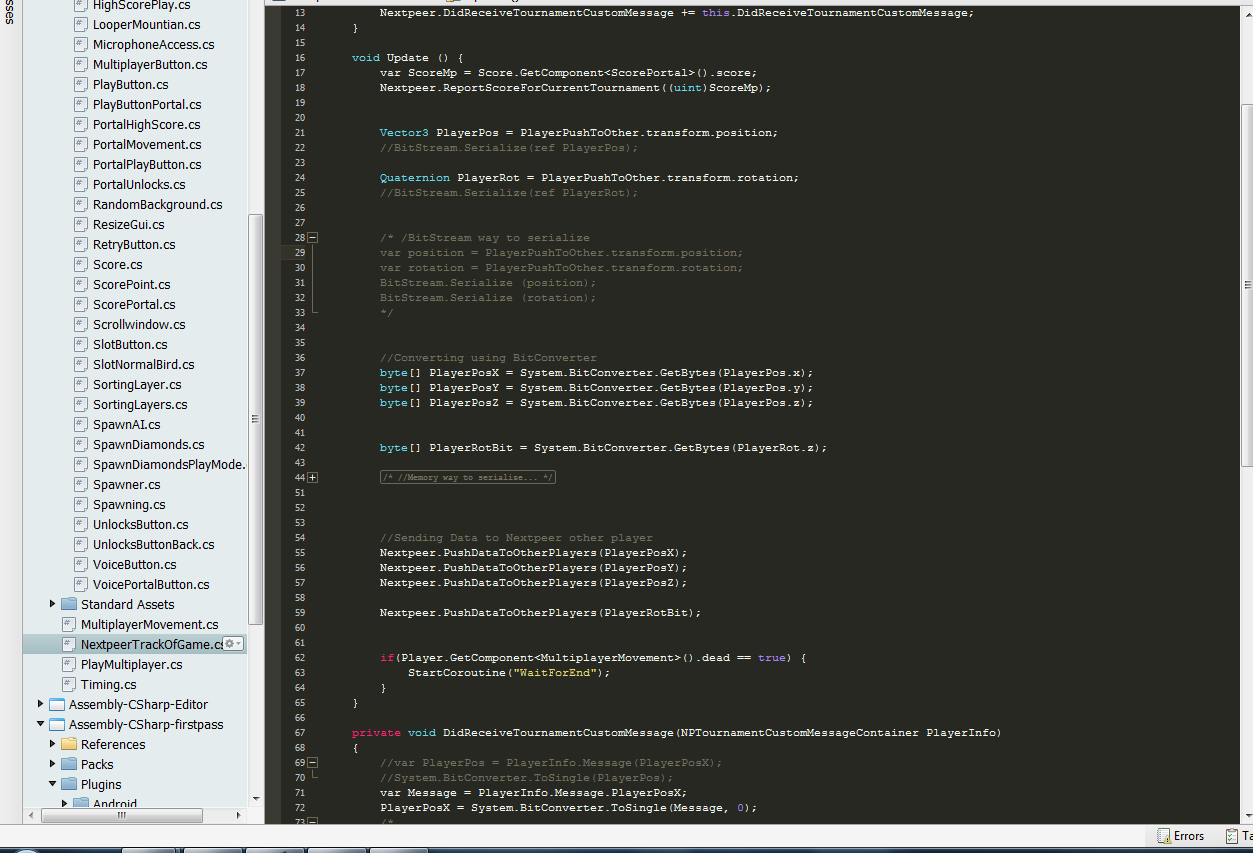The image size is (1253, 853).
Task: Open the settings gear on NextpeerTrackOfGame.cs
Action: 232,644
